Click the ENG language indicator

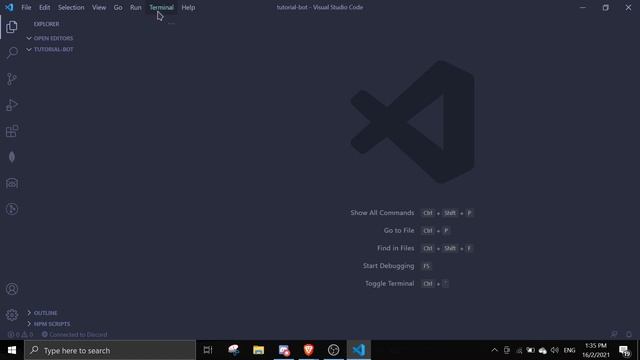[x=569, y=350]
